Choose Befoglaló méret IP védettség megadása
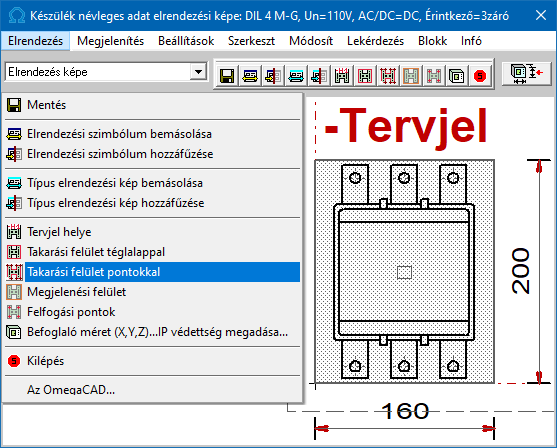 point(153,332)
